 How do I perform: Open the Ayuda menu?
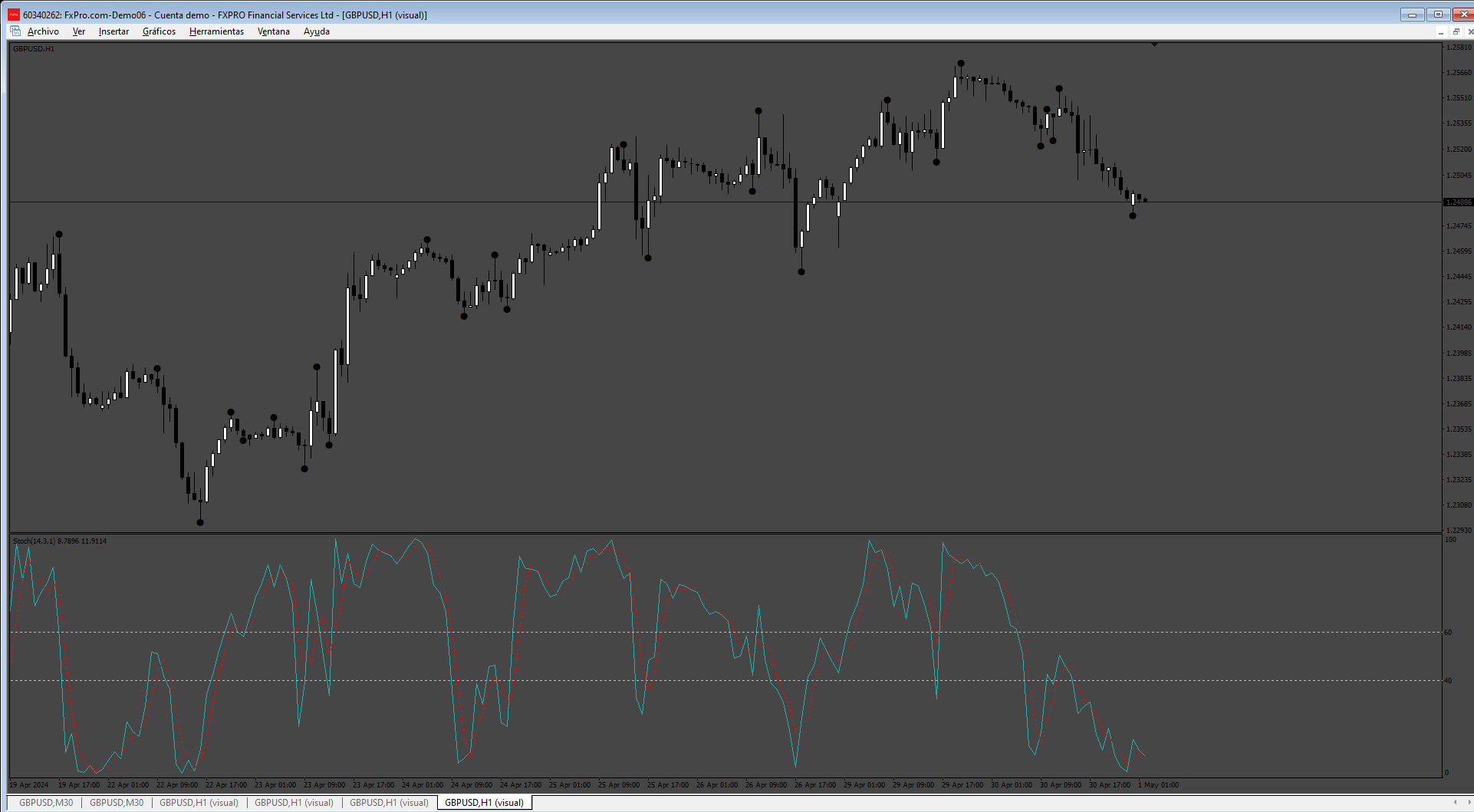point(316,31)
